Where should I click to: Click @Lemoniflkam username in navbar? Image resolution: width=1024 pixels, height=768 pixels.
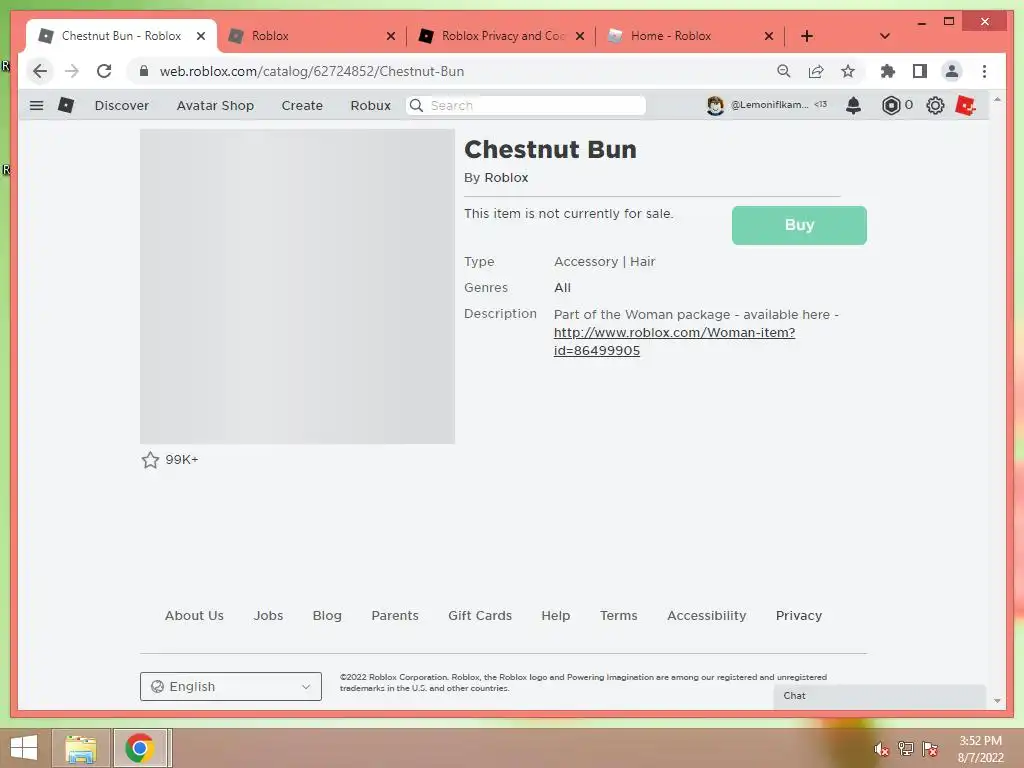click(769, 104)
